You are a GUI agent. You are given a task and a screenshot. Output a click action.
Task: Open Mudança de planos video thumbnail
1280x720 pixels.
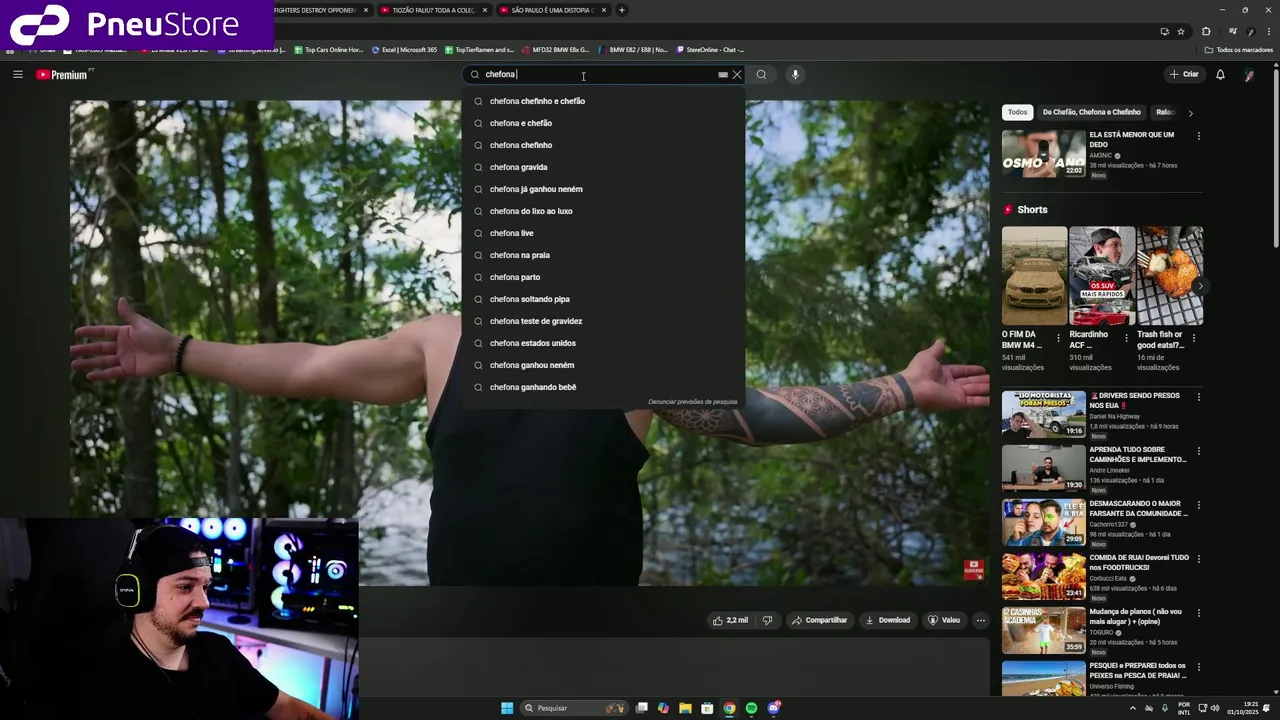[1044, 630]
